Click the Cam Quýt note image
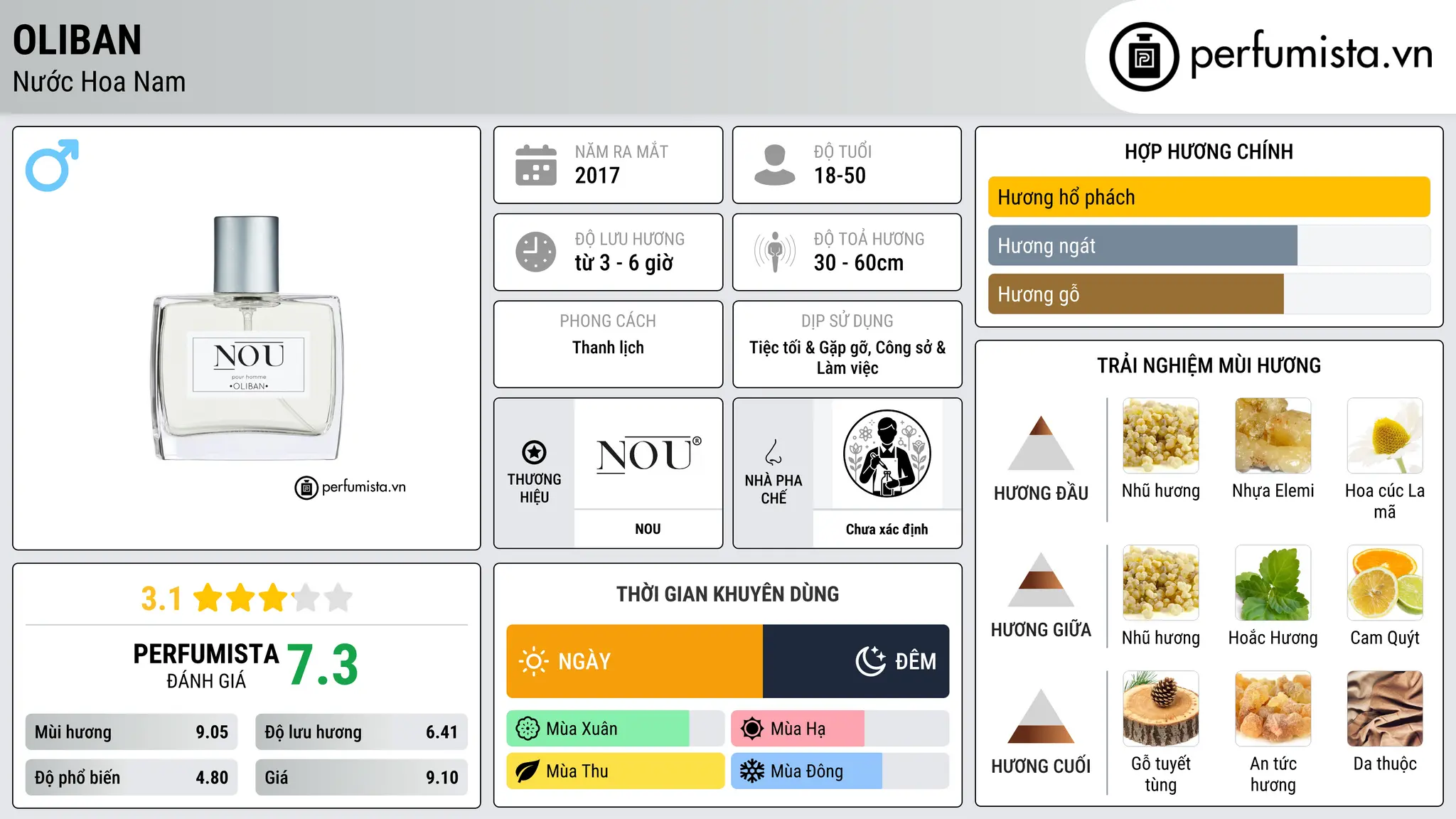This screenshot has width=1456, height=819. coord(1385,583)
